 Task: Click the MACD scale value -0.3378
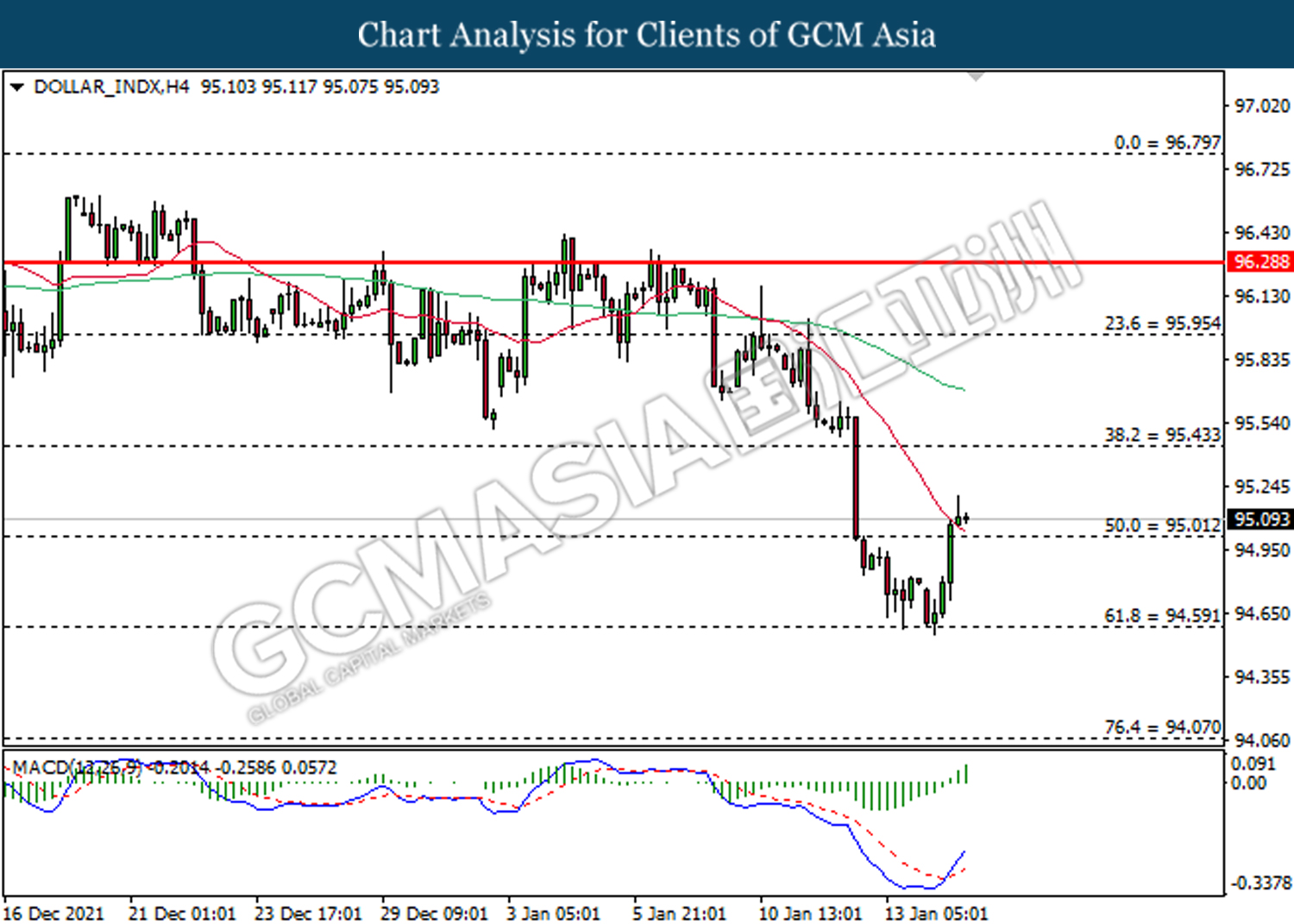tap(1260, 883)
